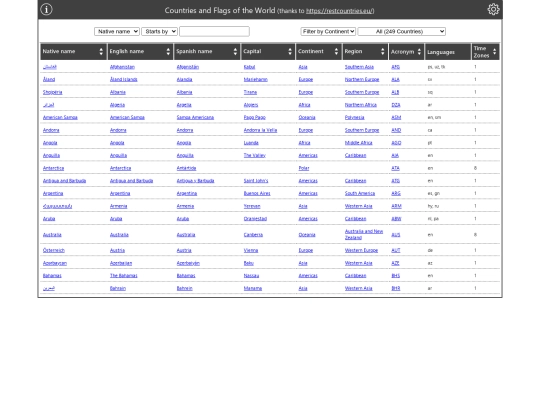Open Luanda capital link
Image resolution: width=540 pixels, height=405 pixels.
pyautogui.click(x=251, y=143)
